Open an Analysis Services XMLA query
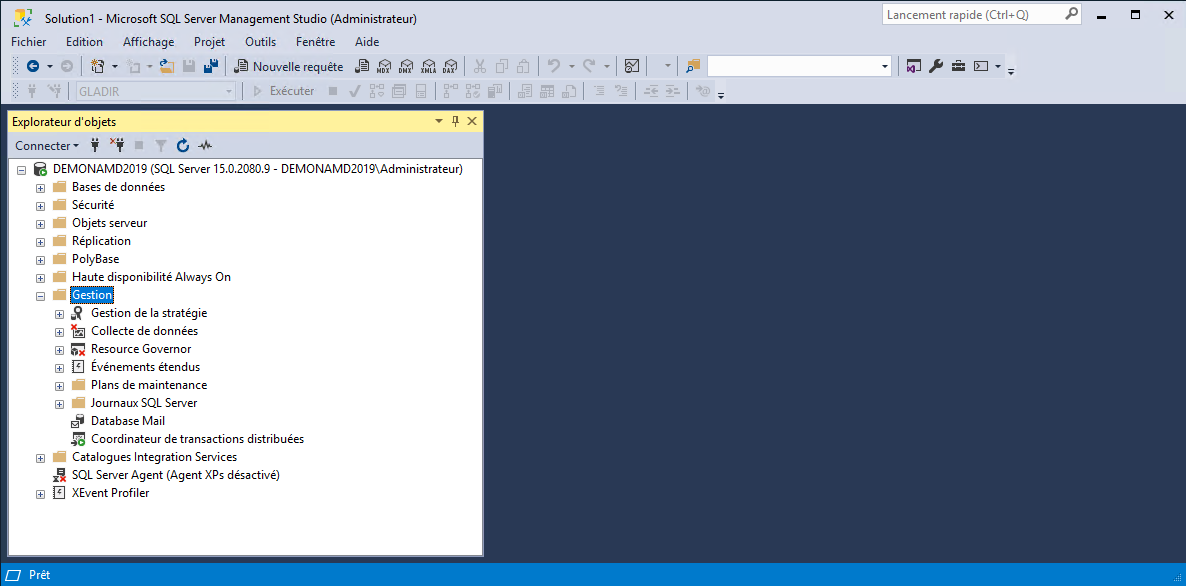Screen dimensions: 1186x586 [x=428, y=67]
